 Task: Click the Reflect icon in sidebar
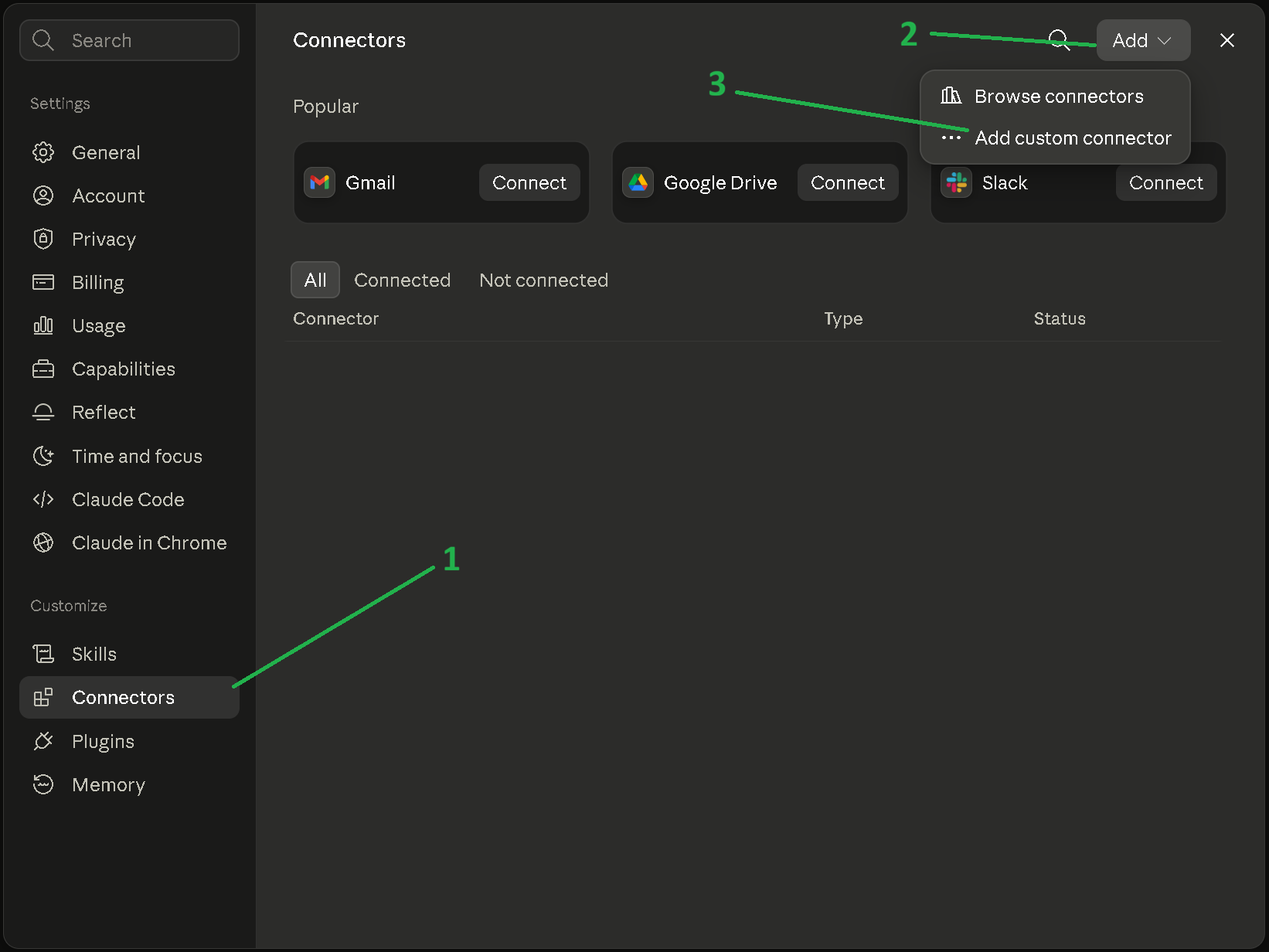pyautogui.click(x=43, y=412)
